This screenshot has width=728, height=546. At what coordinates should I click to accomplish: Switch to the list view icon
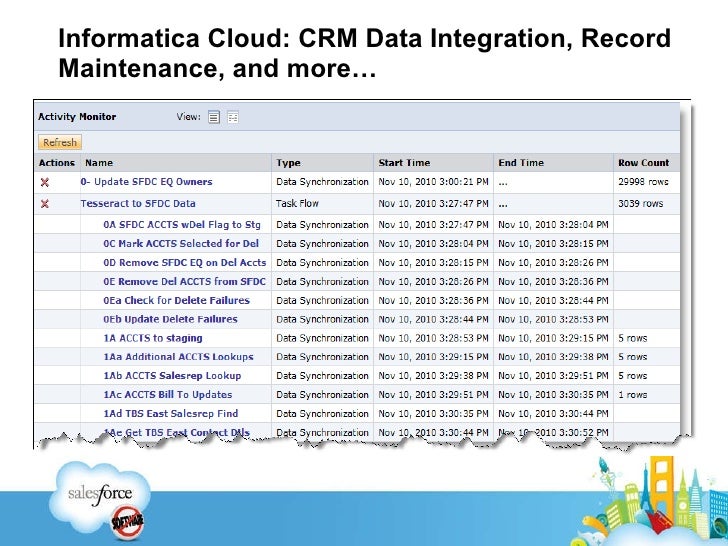point(214,117)
